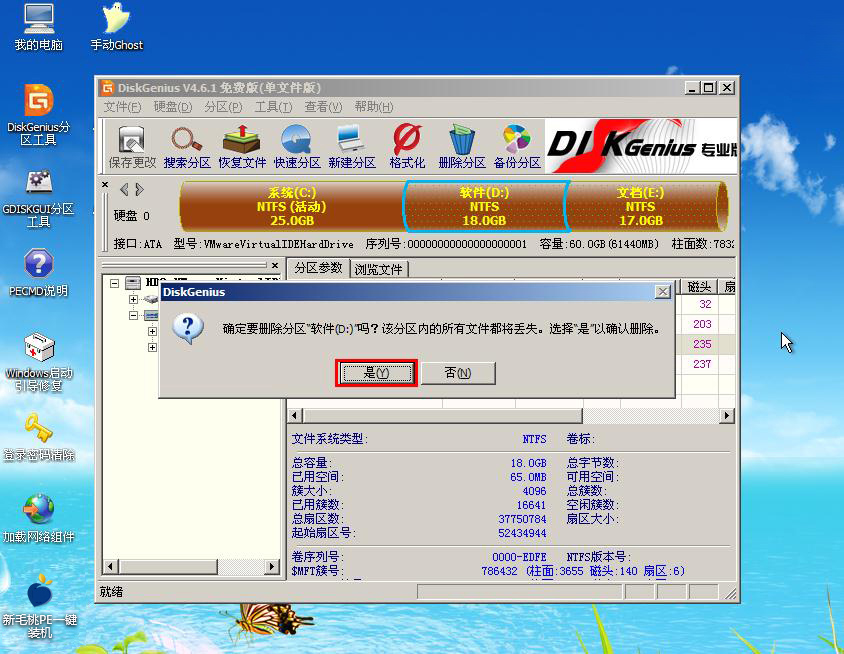
Task: Switch to the Browse Files tab
Action: click(379, 269)
